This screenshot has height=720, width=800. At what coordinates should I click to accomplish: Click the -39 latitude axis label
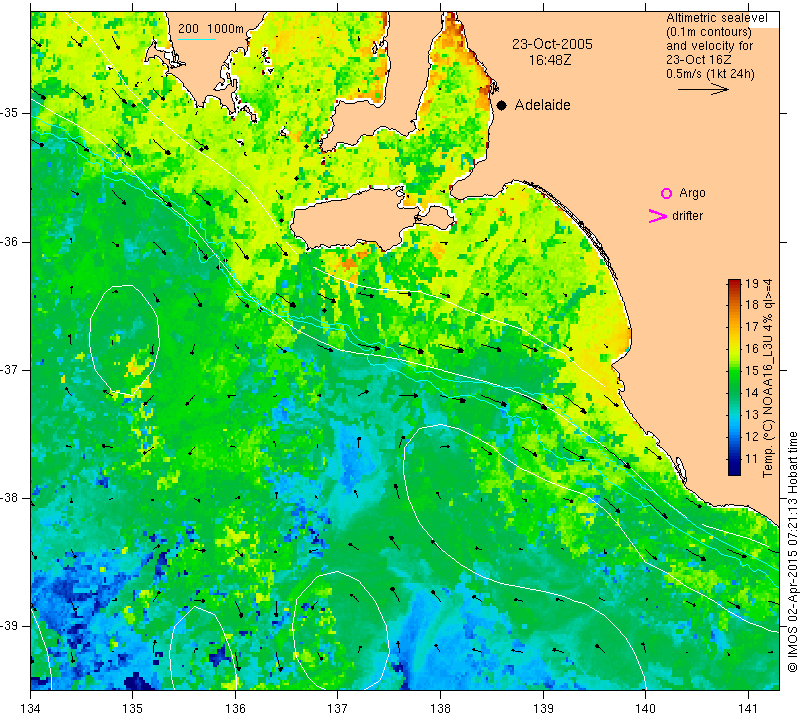point(10,626)
